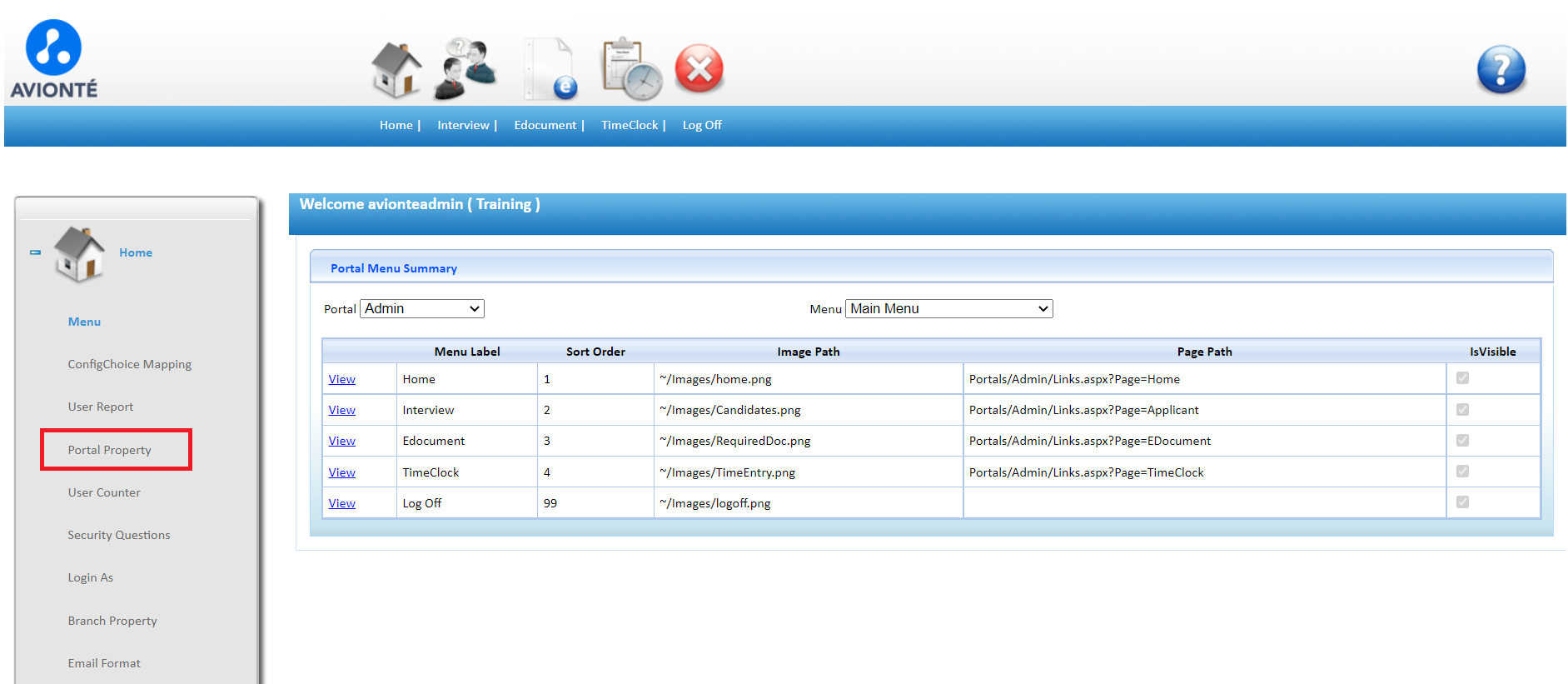
Task: Select Home in the blue navigation bar
Action: pyautogui.click(x=396, y=125)
